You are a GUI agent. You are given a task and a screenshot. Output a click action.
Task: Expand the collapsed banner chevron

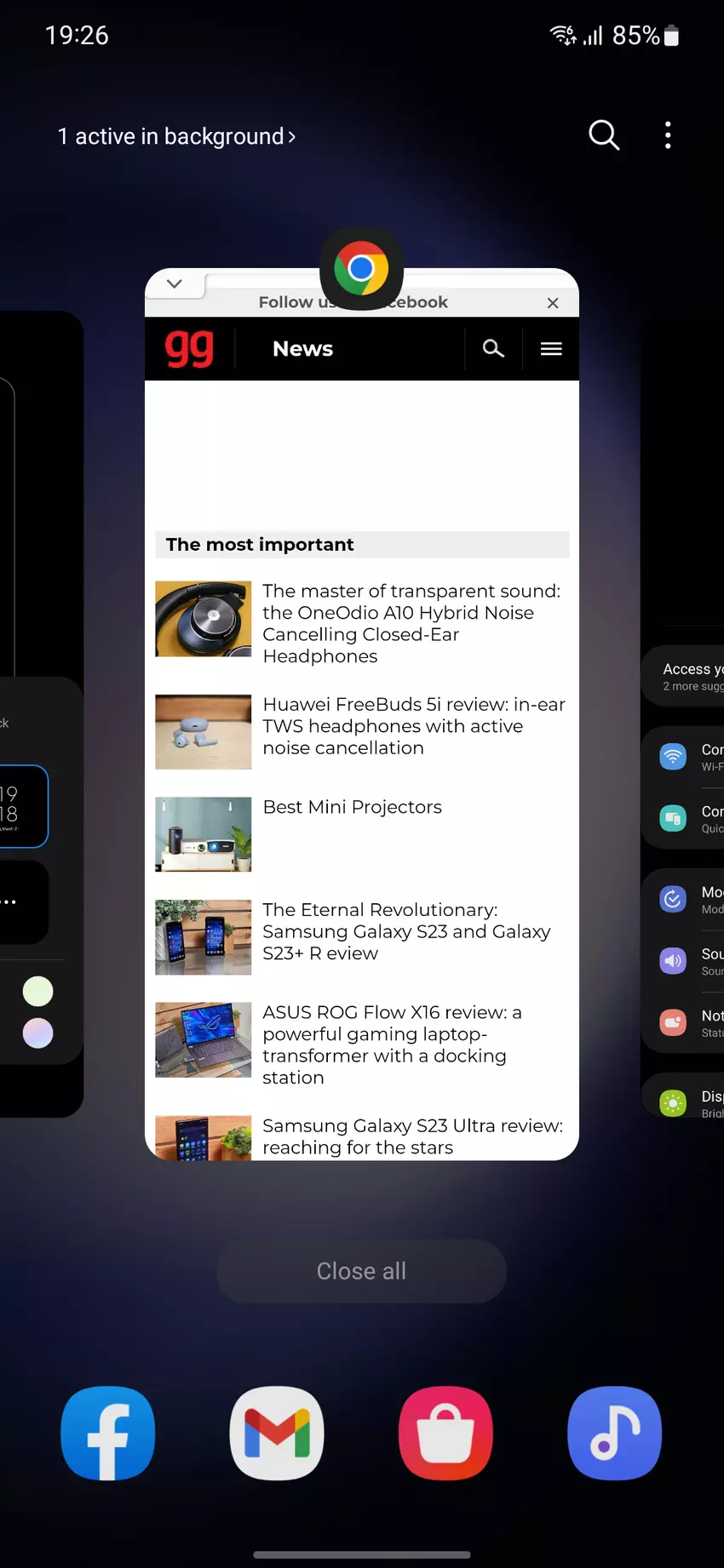coord(175,284)
